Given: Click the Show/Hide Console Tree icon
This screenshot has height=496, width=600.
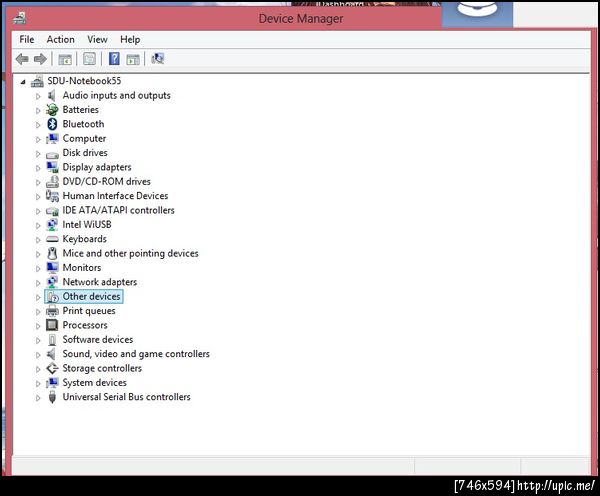Looking at the screenshot, I should (65, 59).
